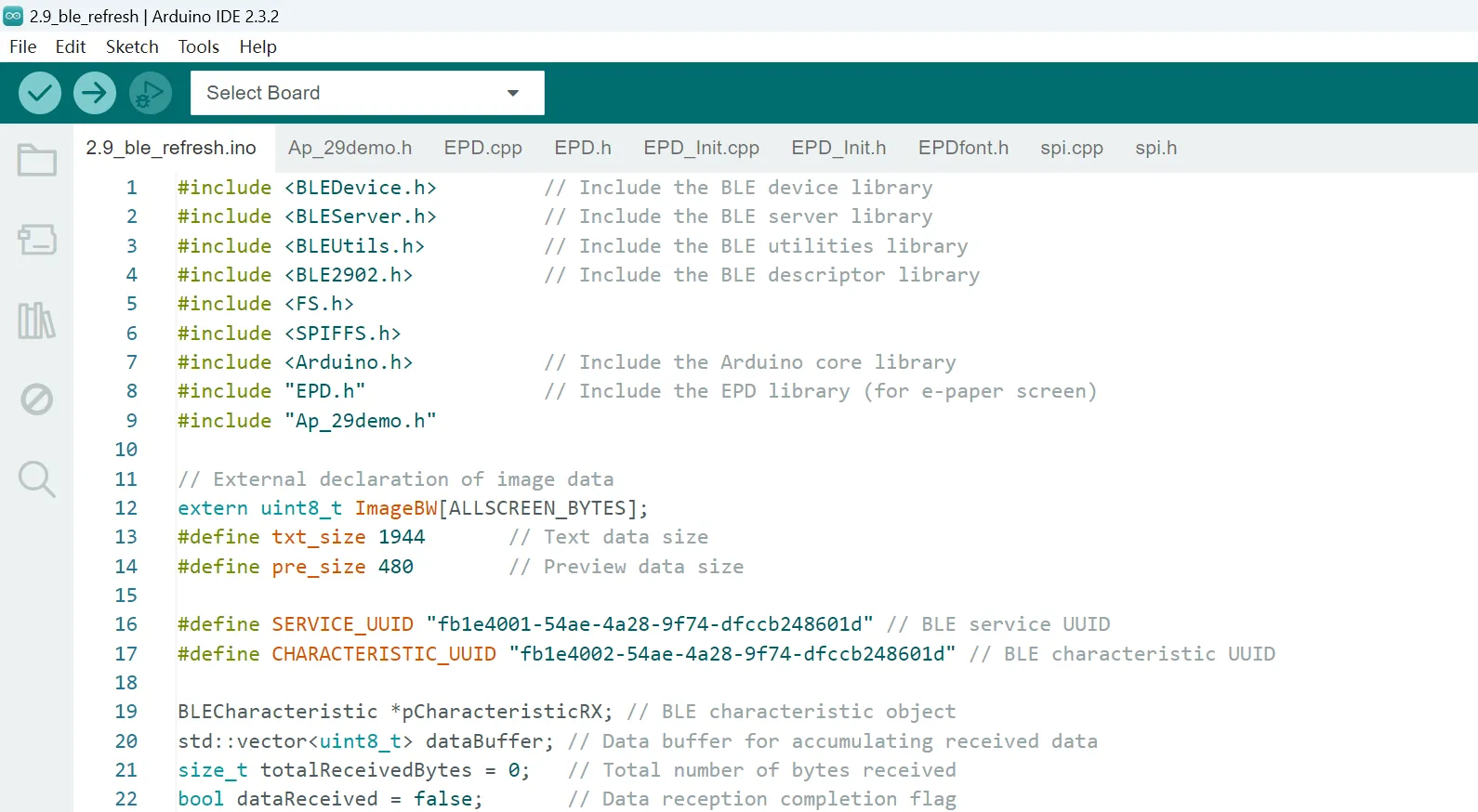Image resolution: width=1478 pixels, height=812 pixels.
Task: Open the Tools menu
Action: pos(199,46)
